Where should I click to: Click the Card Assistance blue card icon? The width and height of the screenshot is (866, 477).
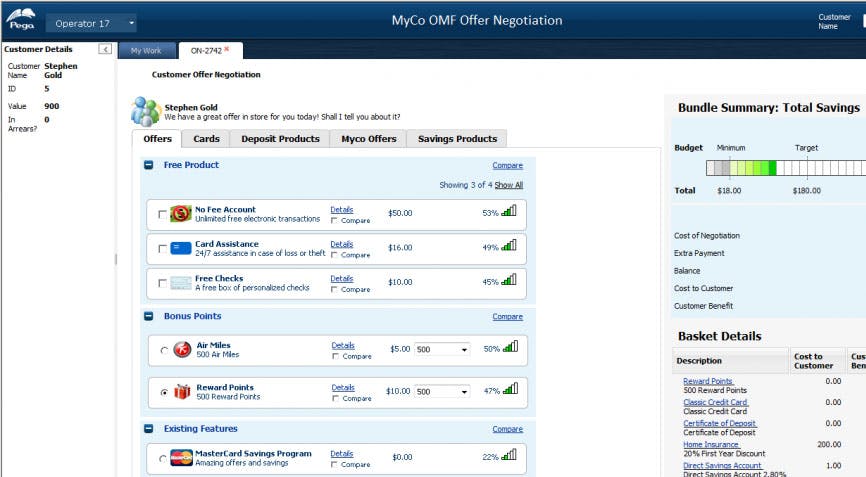pyautogui.click(x=181, y=249)
